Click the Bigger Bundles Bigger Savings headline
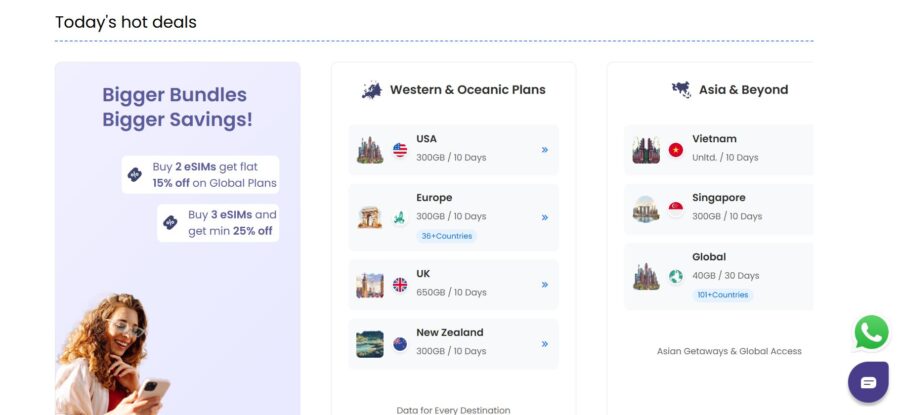The width and height of the screenshot is (900, 415). pyautogui.click(x=177, y=107)
